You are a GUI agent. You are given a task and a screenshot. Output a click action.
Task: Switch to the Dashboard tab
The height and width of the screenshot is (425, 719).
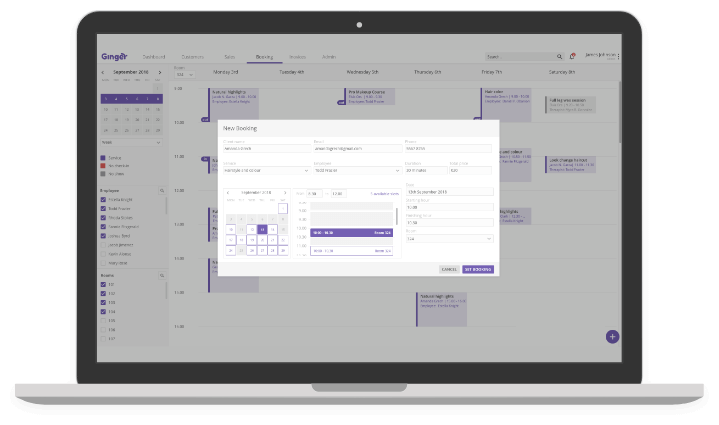point(153,57)
